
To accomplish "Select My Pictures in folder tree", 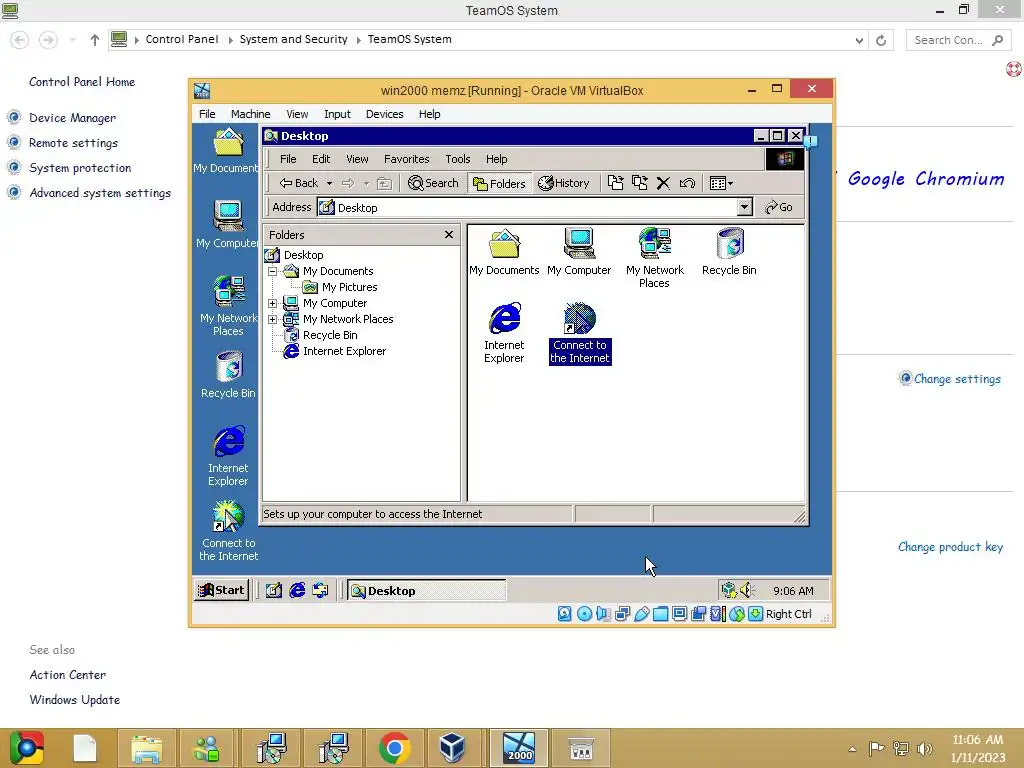I will pyautogui.click(x=349, y=287).
